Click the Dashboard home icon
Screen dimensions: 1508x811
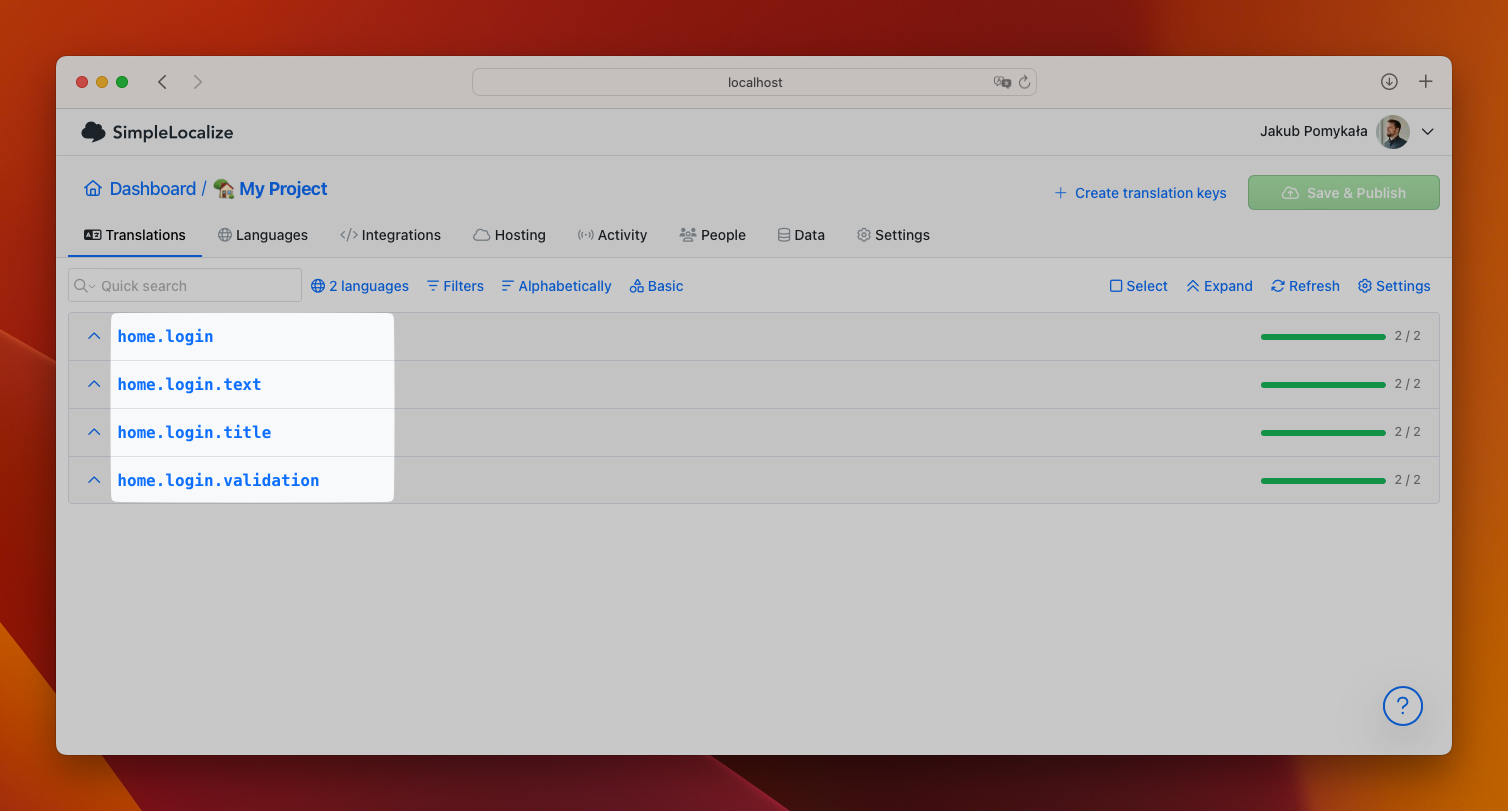pyautogui.click(x=93, y=189)
